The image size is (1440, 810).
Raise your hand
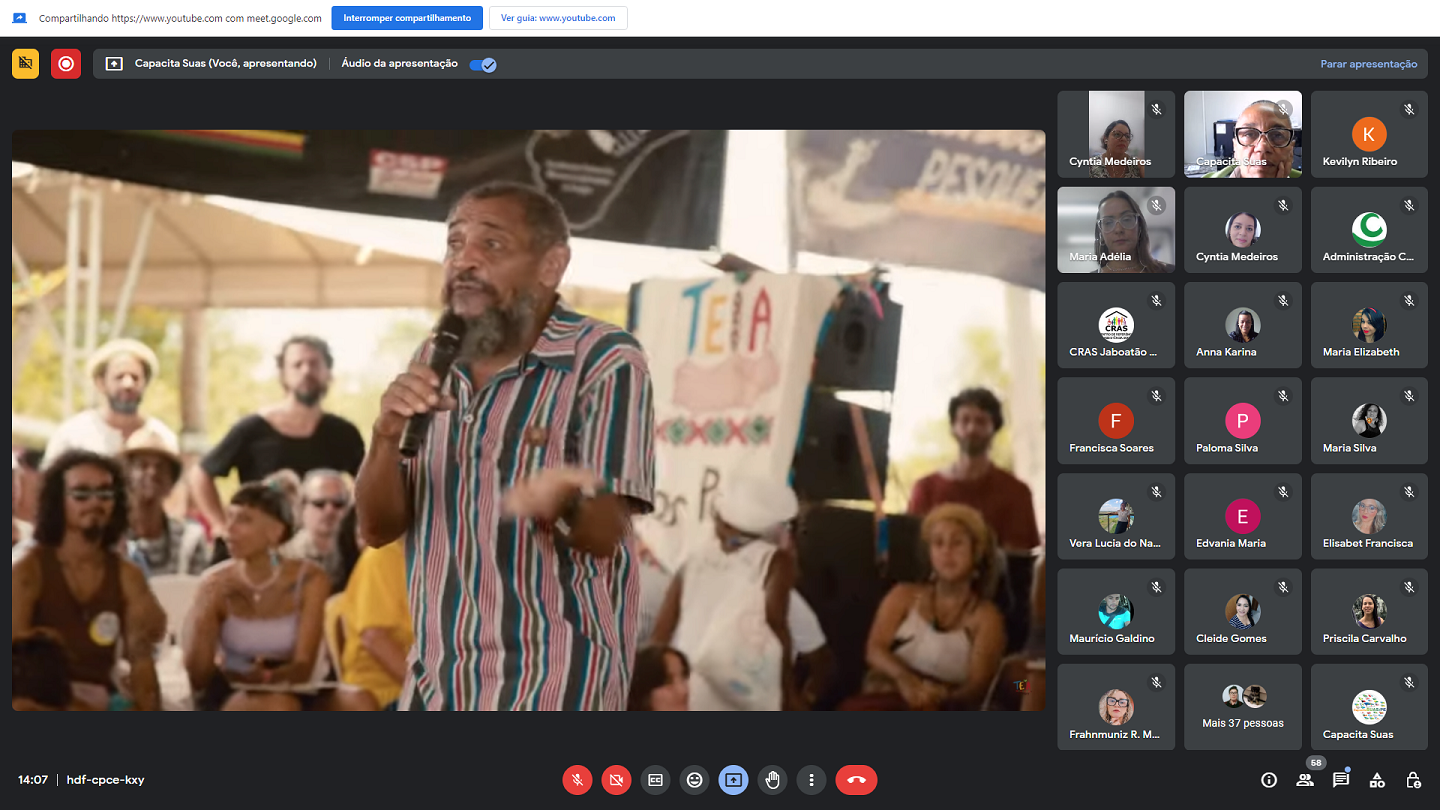(772, 780)
